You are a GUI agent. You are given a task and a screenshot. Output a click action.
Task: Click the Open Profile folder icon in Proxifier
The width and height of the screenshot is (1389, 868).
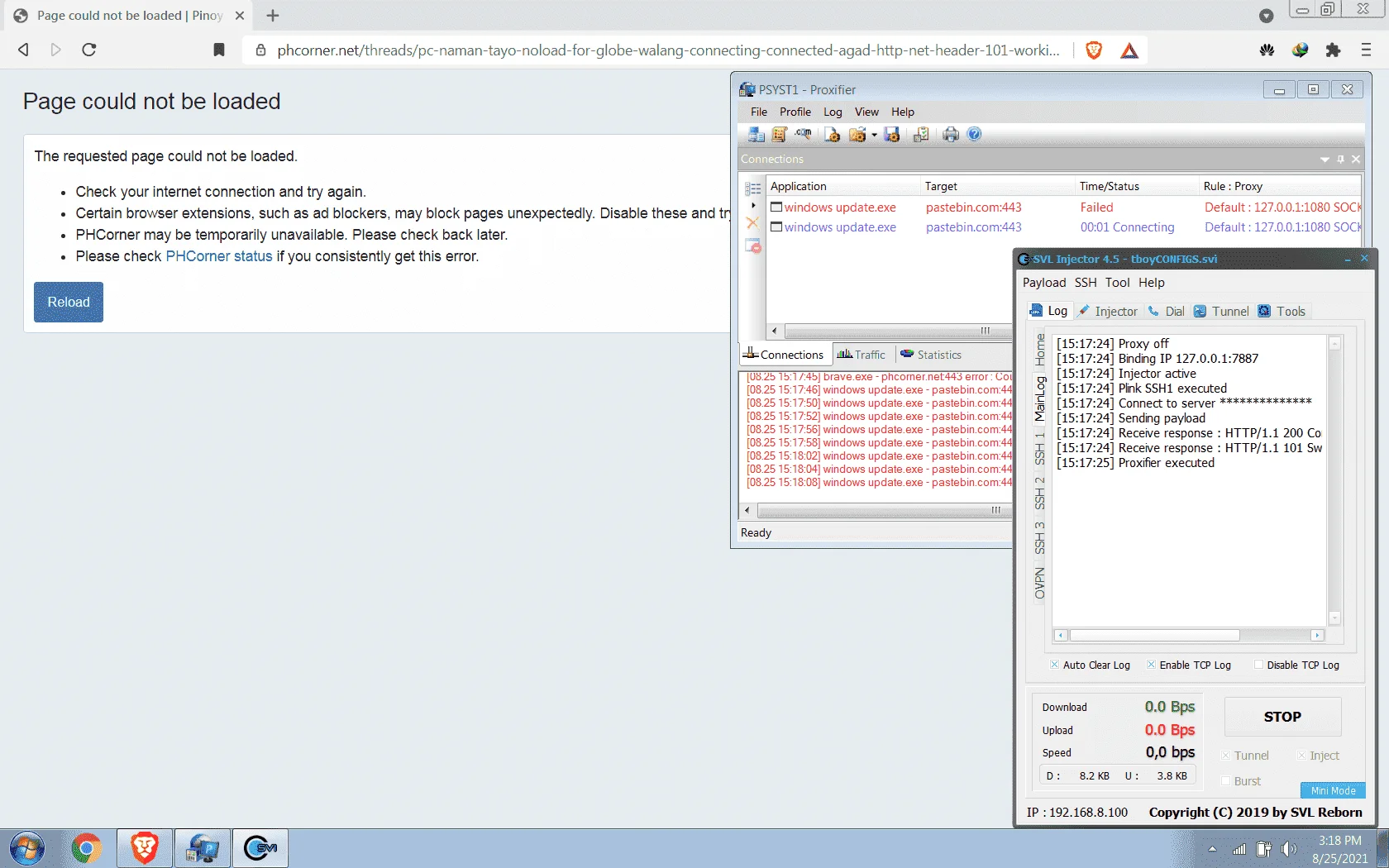tap(857, 135)
